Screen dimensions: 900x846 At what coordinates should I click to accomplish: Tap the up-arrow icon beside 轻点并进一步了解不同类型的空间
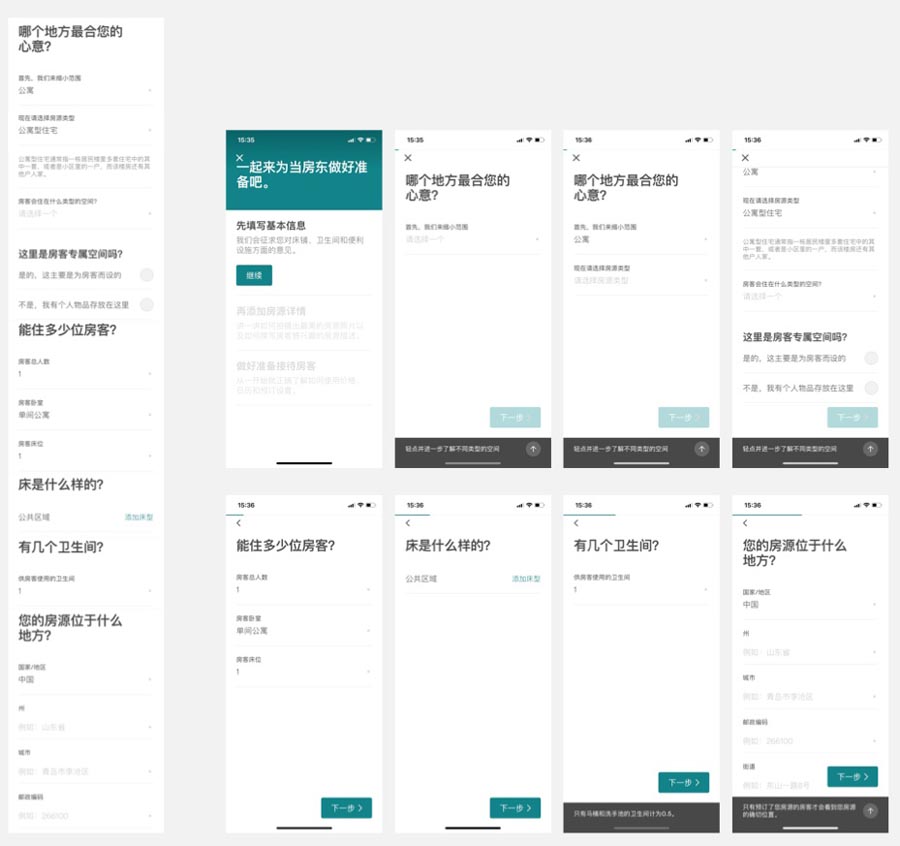(x=702, y=450)
